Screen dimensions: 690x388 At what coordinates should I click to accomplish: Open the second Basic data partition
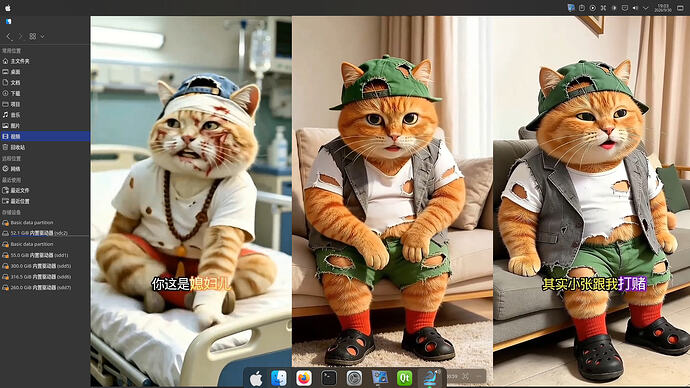pyautogui.click(x=45, y=244)
